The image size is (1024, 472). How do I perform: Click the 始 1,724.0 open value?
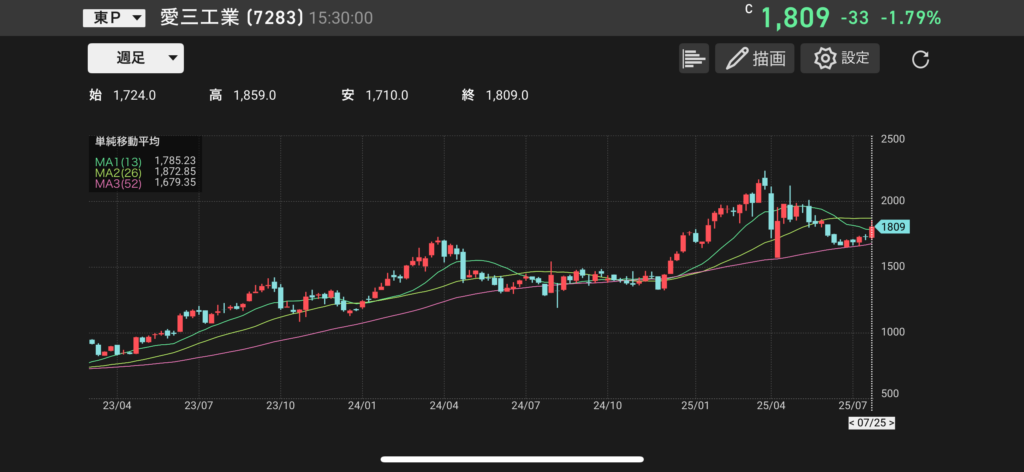pyautogui.click(x=122, y=95)
